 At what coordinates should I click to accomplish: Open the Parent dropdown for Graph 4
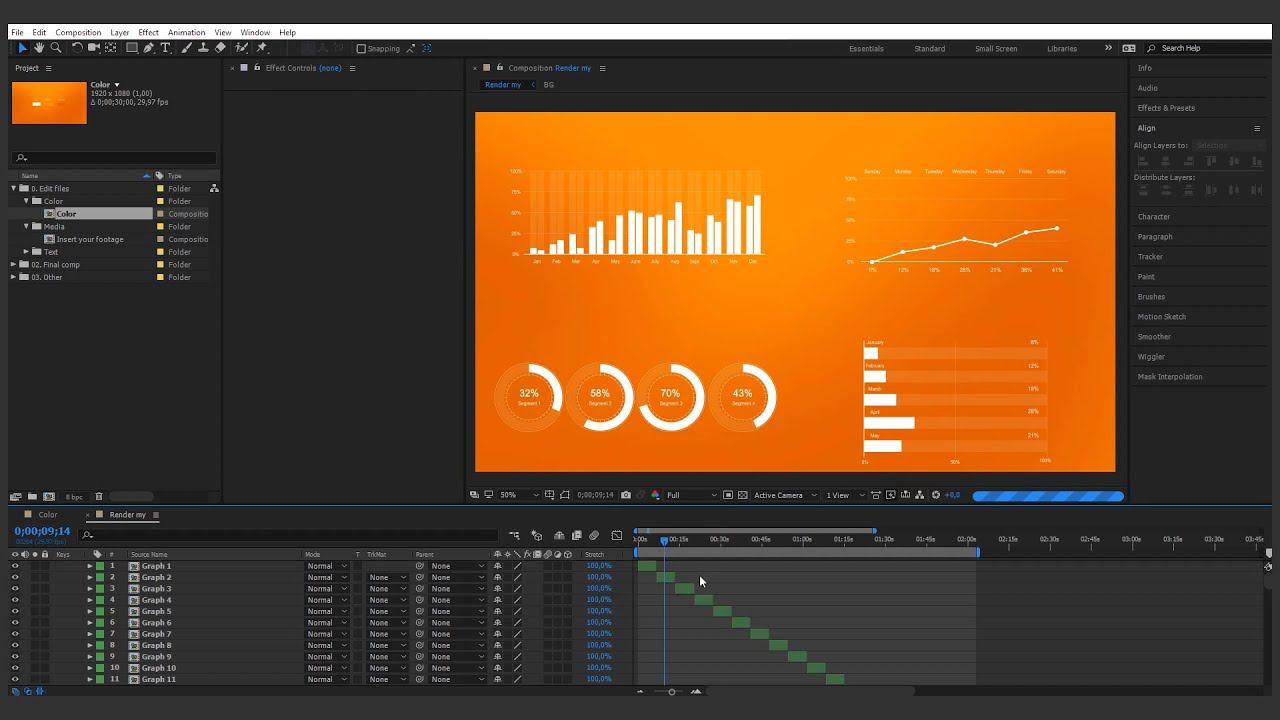(x=457, y=600)
